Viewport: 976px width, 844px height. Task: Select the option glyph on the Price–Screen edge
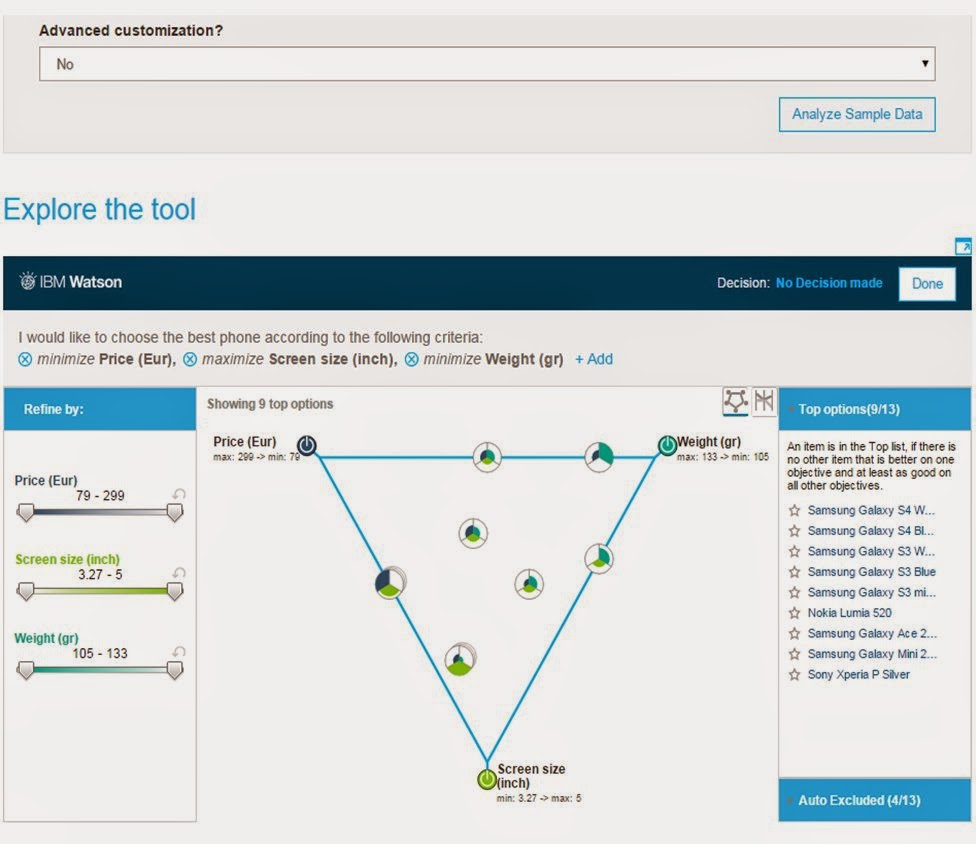pyautogui.click(x=390, y=583)
